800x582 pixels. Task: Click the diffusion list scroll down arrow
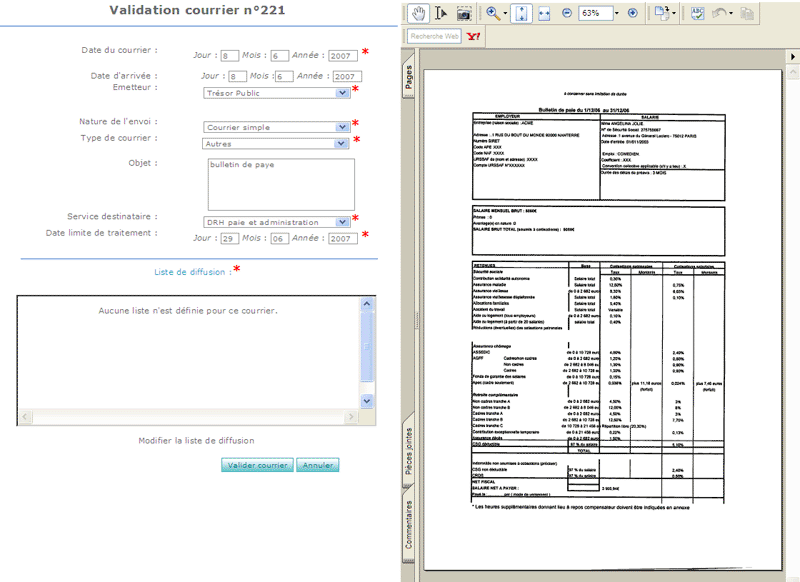(x=366, y=401)
